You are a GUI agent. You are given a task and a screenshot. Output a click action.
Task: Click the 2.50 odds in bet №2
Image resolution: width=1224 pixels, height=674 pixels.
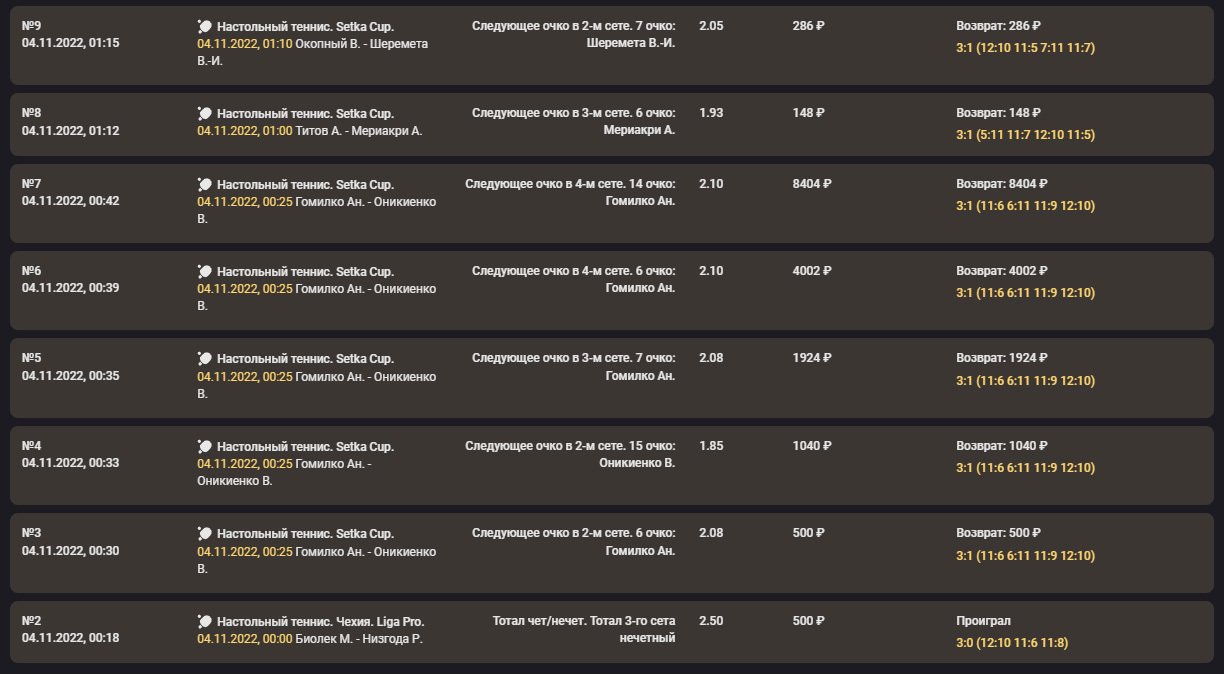click(711, 621)
